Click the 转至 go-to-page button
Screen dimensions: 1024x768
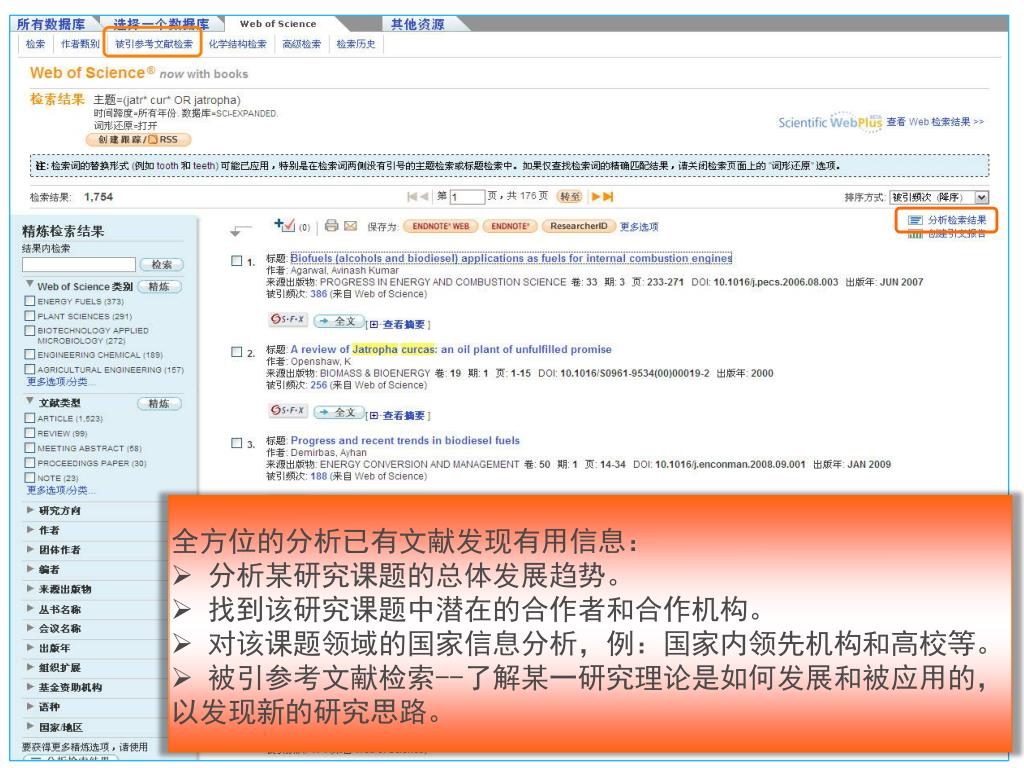[569, 197]
